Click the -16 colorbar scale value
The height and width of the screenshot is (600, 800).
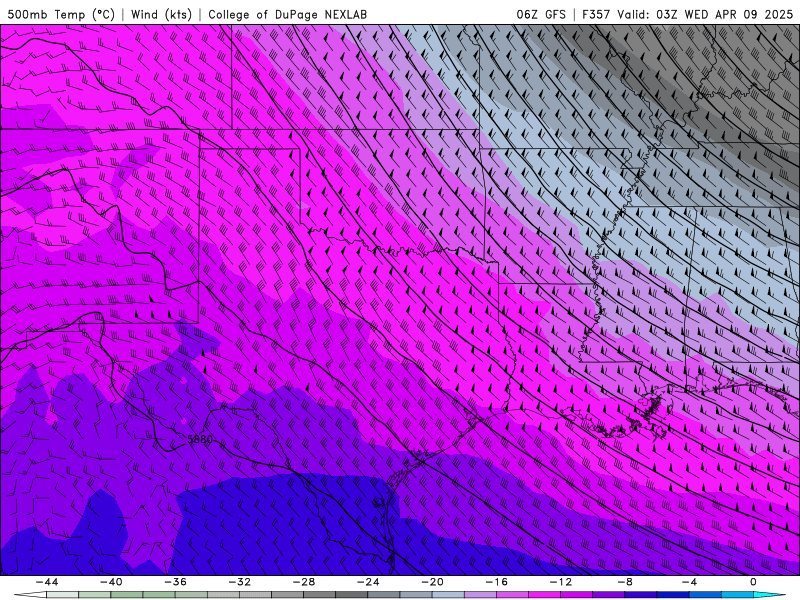(496, 582)
